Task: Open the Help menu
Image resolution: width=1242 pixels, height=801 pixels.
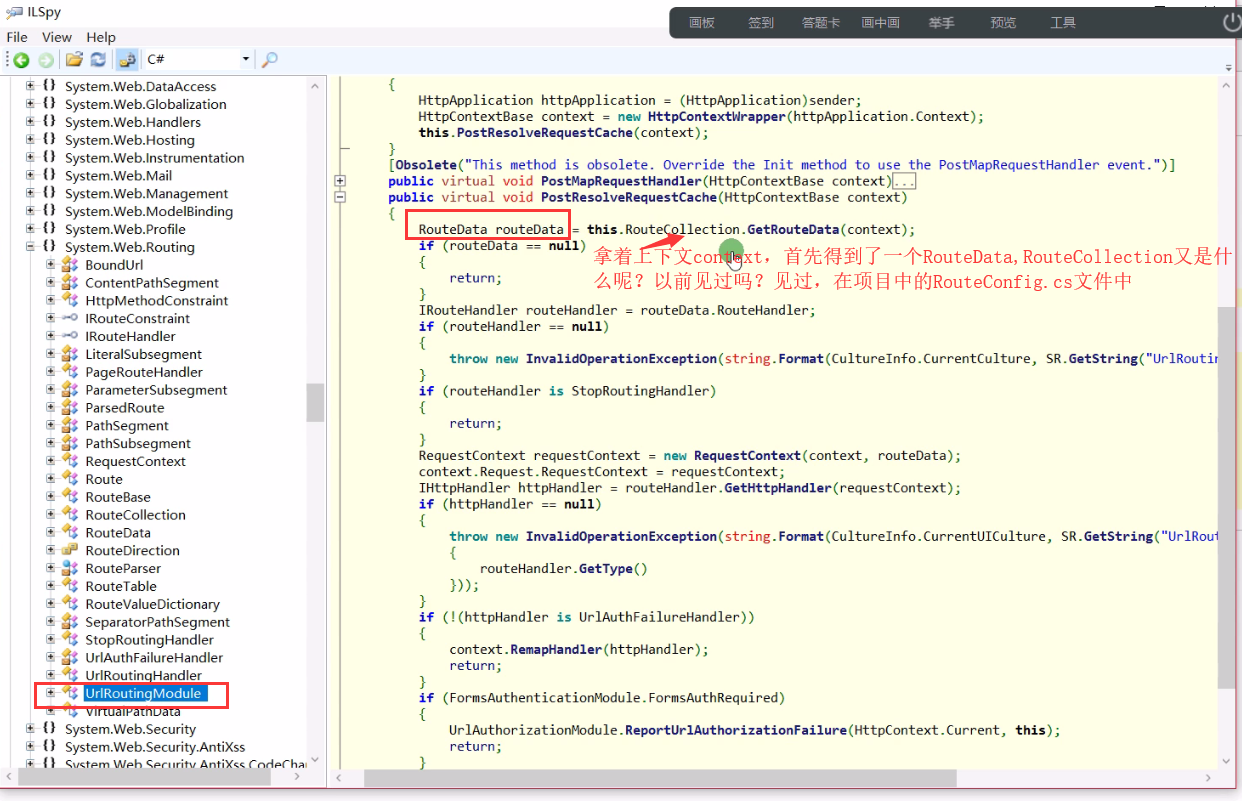Action: pos(101,37)
